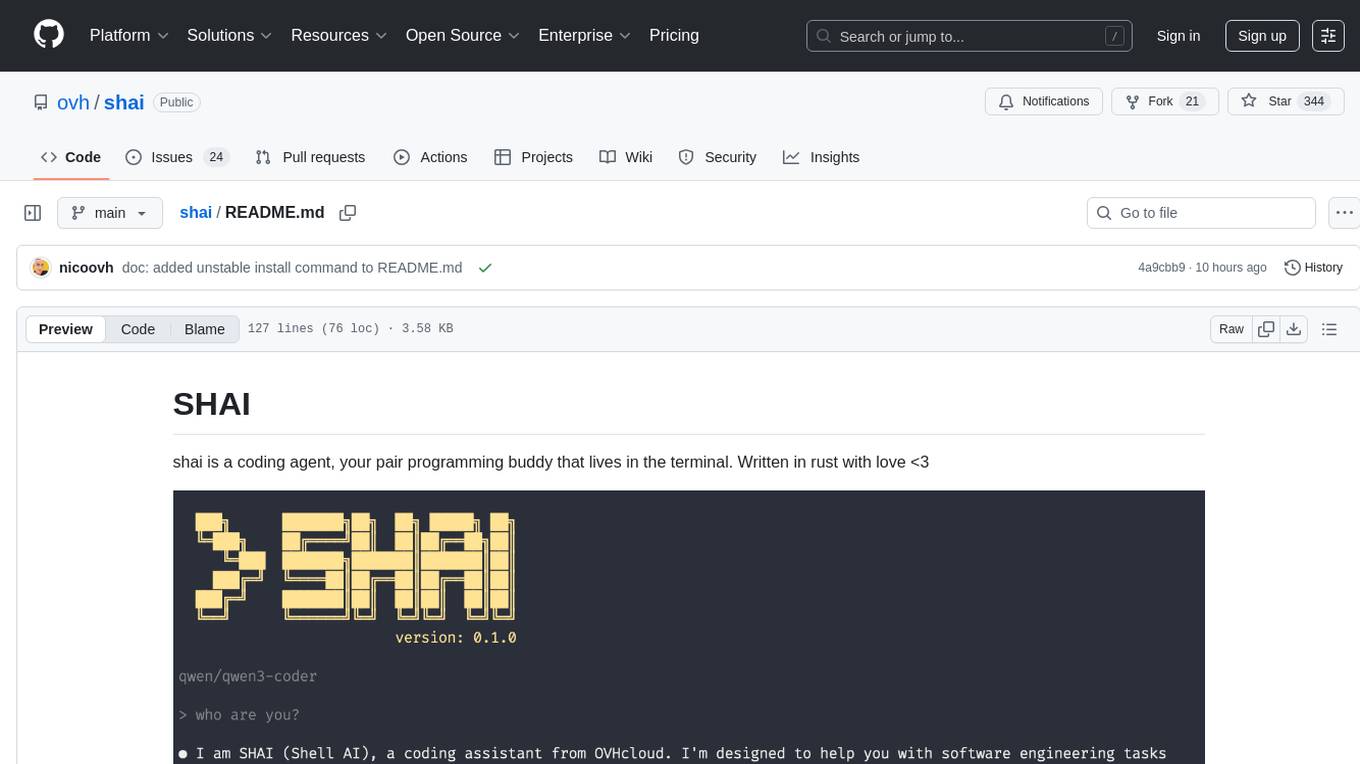Open nicoovh avatar image
The image size is (1360, 764).
tap(41, 267)
